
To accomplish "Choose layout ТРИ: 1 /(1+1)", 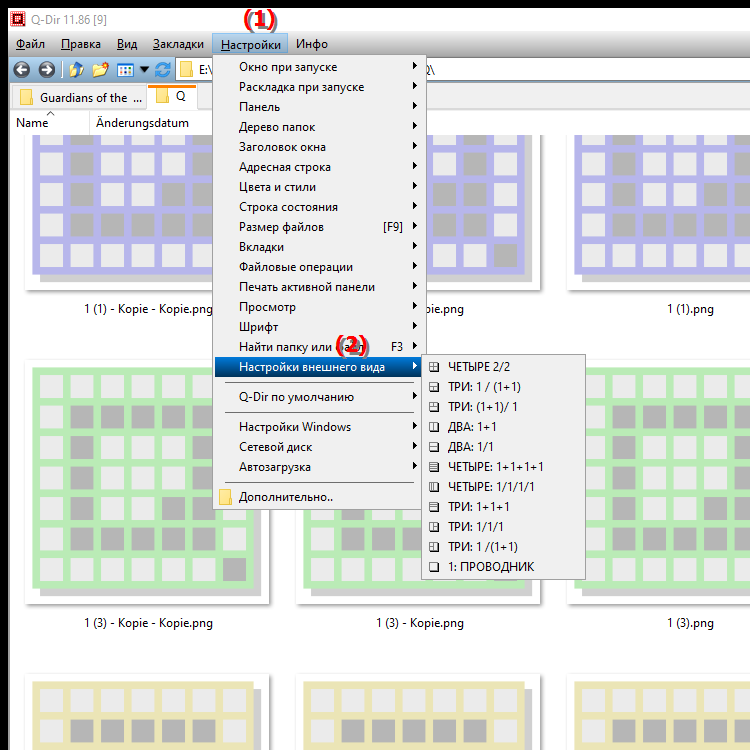I will pyautogui.click(x=503, y=547).
